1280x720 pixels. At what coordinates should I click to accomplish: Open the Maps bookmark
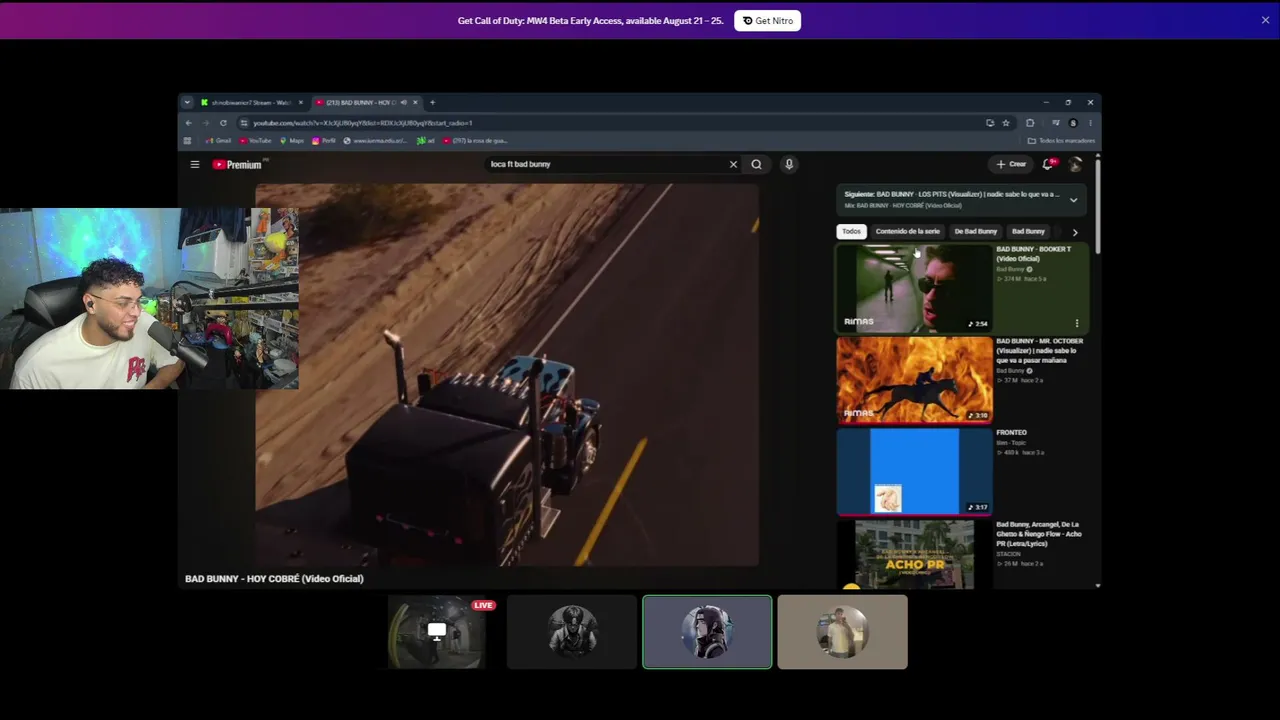292,141
